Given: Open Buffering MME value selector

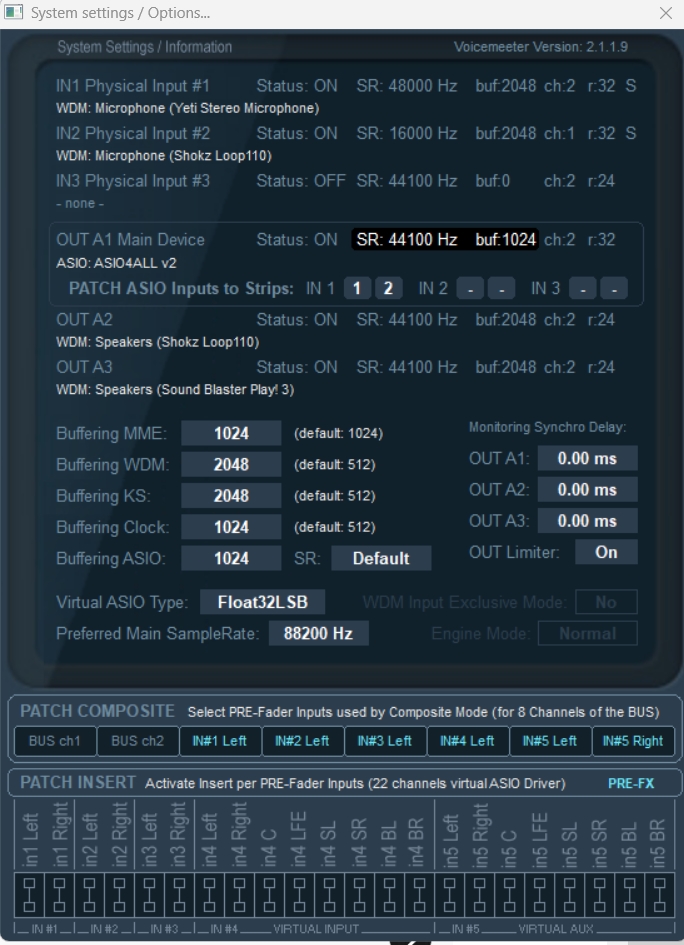Looking at the screenshot, I should [231, 433].
